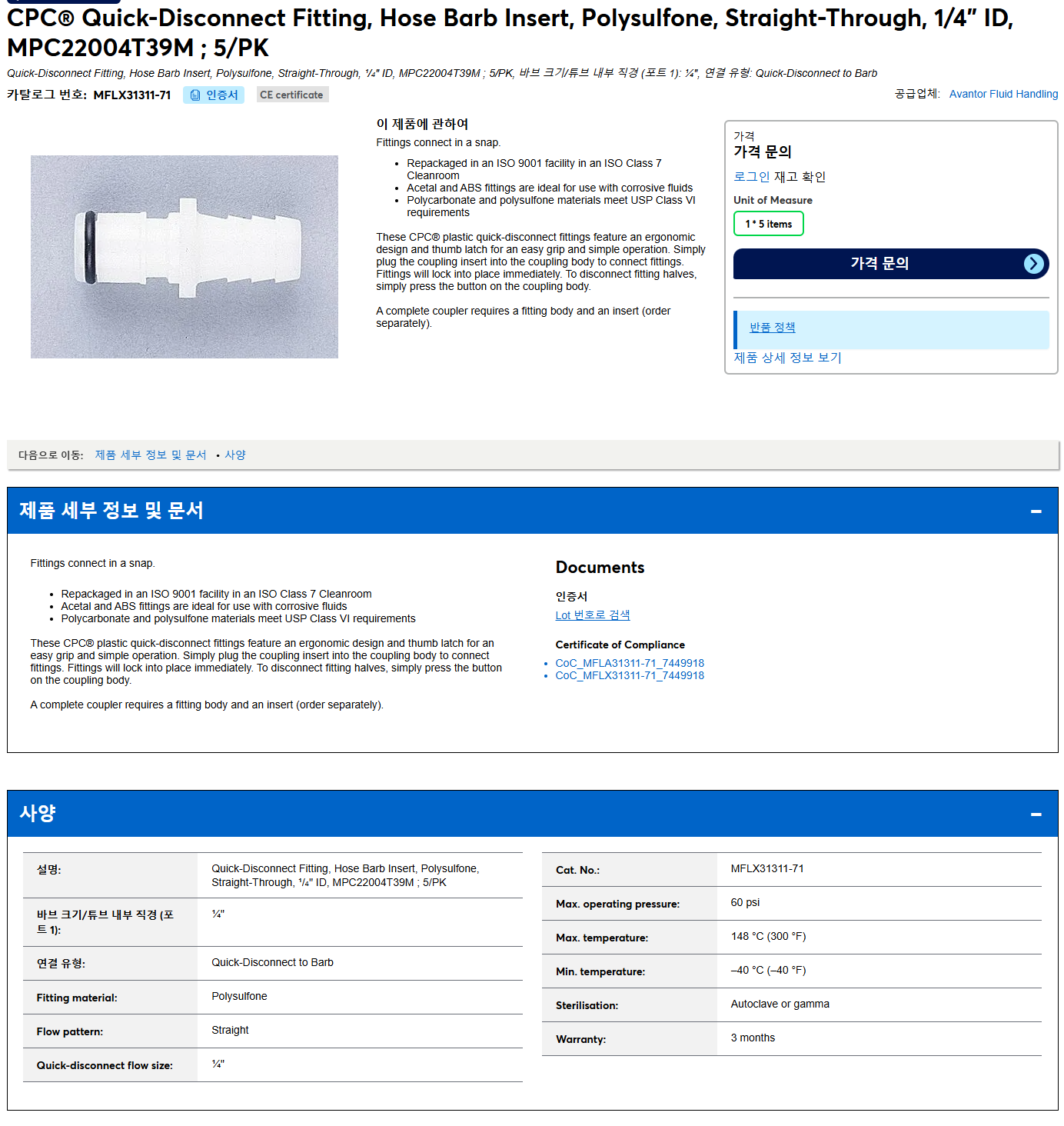Open Lot 번호로 검색 certificate search
Viewport: 1064px width, 1126px height.
coord(593,615)
